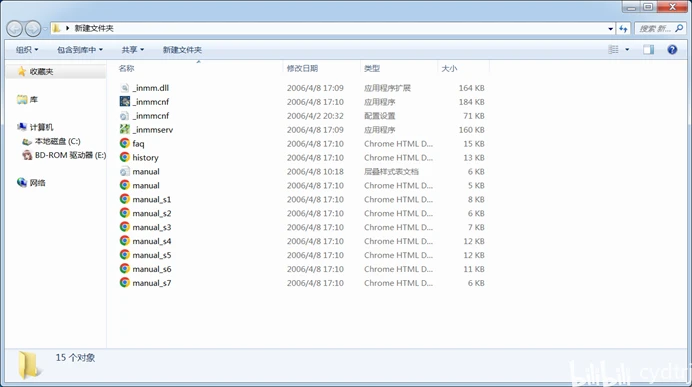Maximize the Explorer window
This screenshot has height=387, width=692.
click(x=648, y=7)
